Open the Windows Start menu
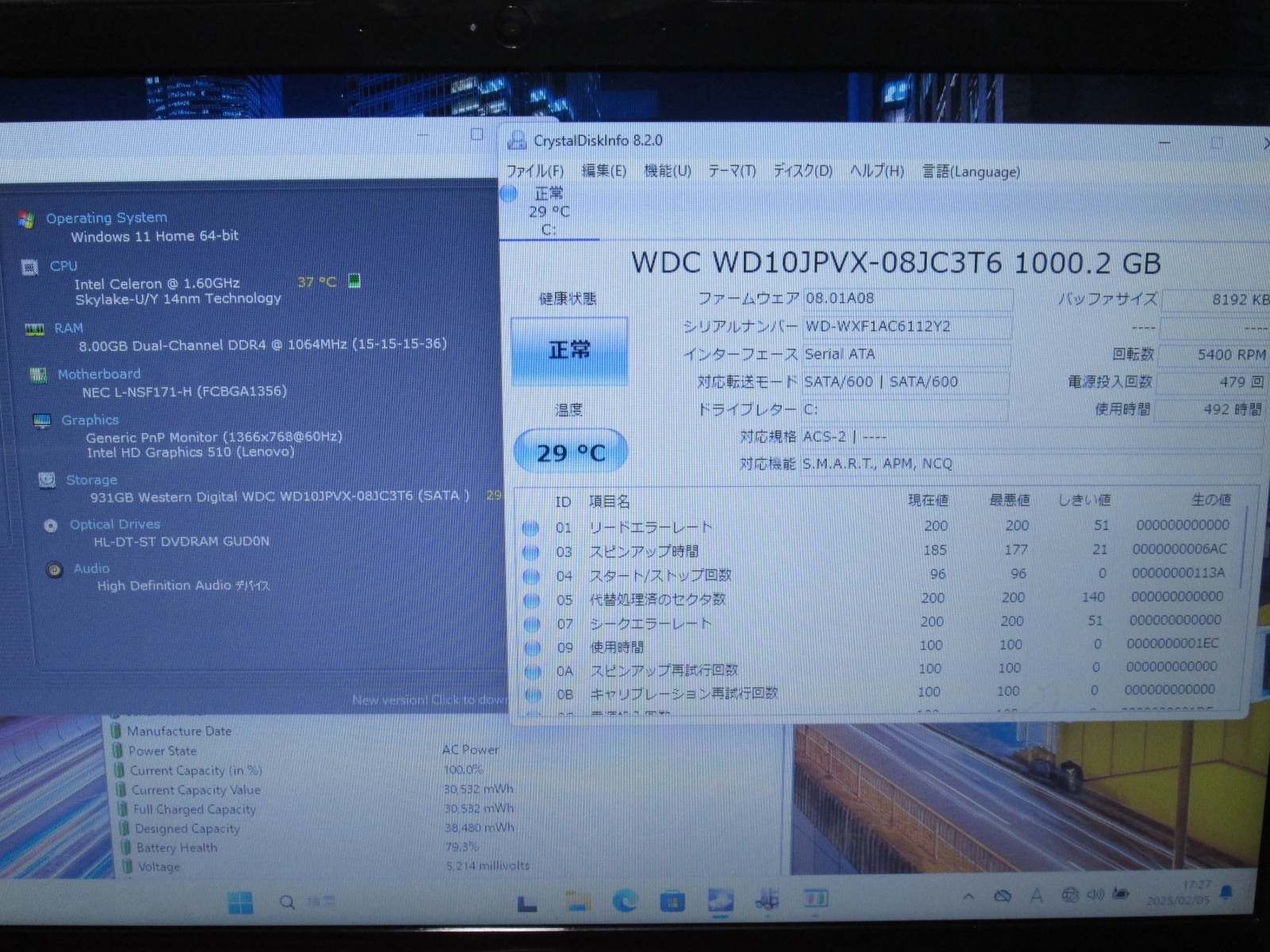The image size is (1270, 952). coord(240,903)
